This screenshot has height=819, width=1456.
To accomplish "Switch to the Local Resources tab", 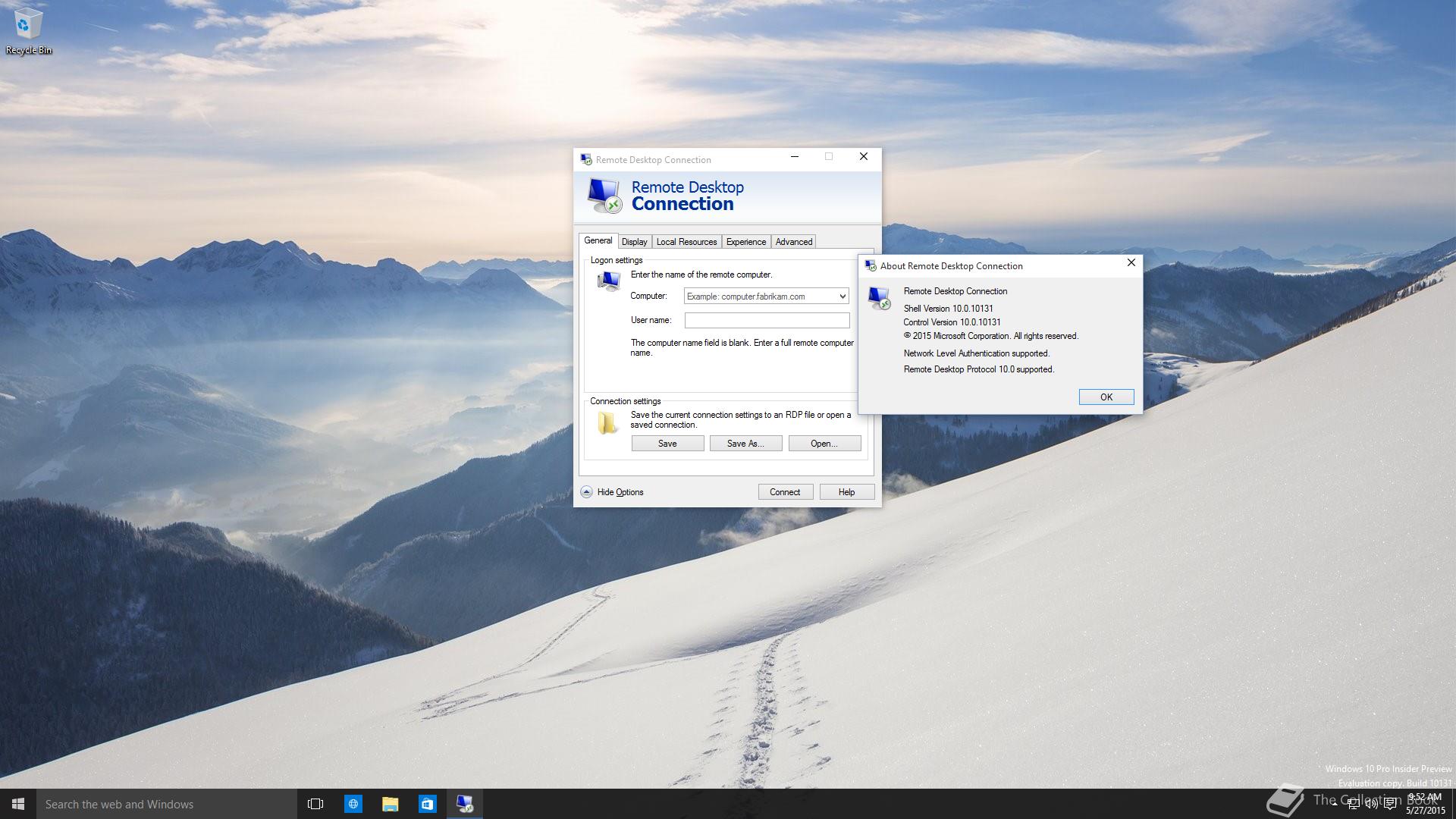I will 686,241.
